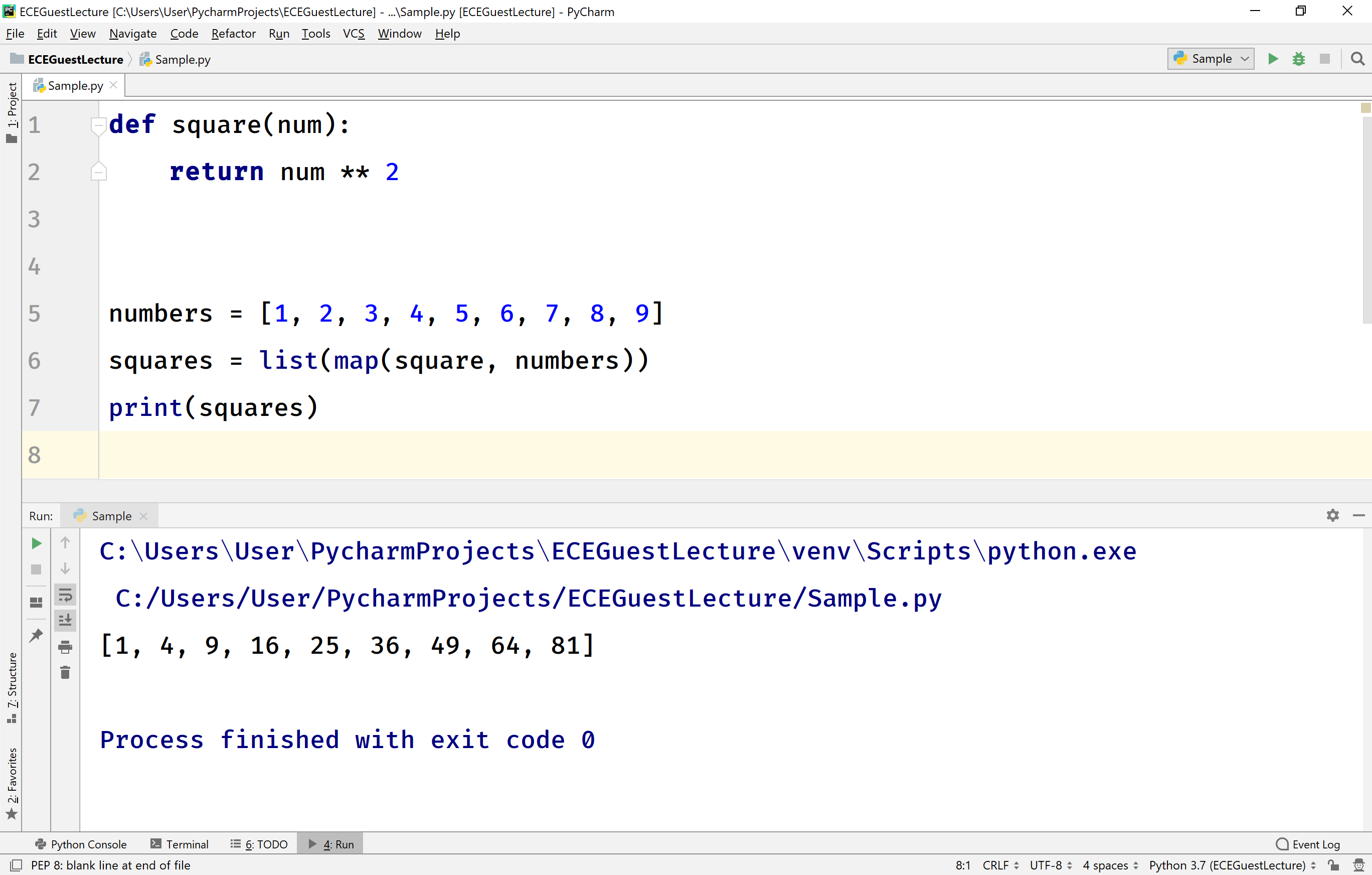Open the Refactor menu
The height and width of the screenshot is (875, 1372).
coord(233,34)
